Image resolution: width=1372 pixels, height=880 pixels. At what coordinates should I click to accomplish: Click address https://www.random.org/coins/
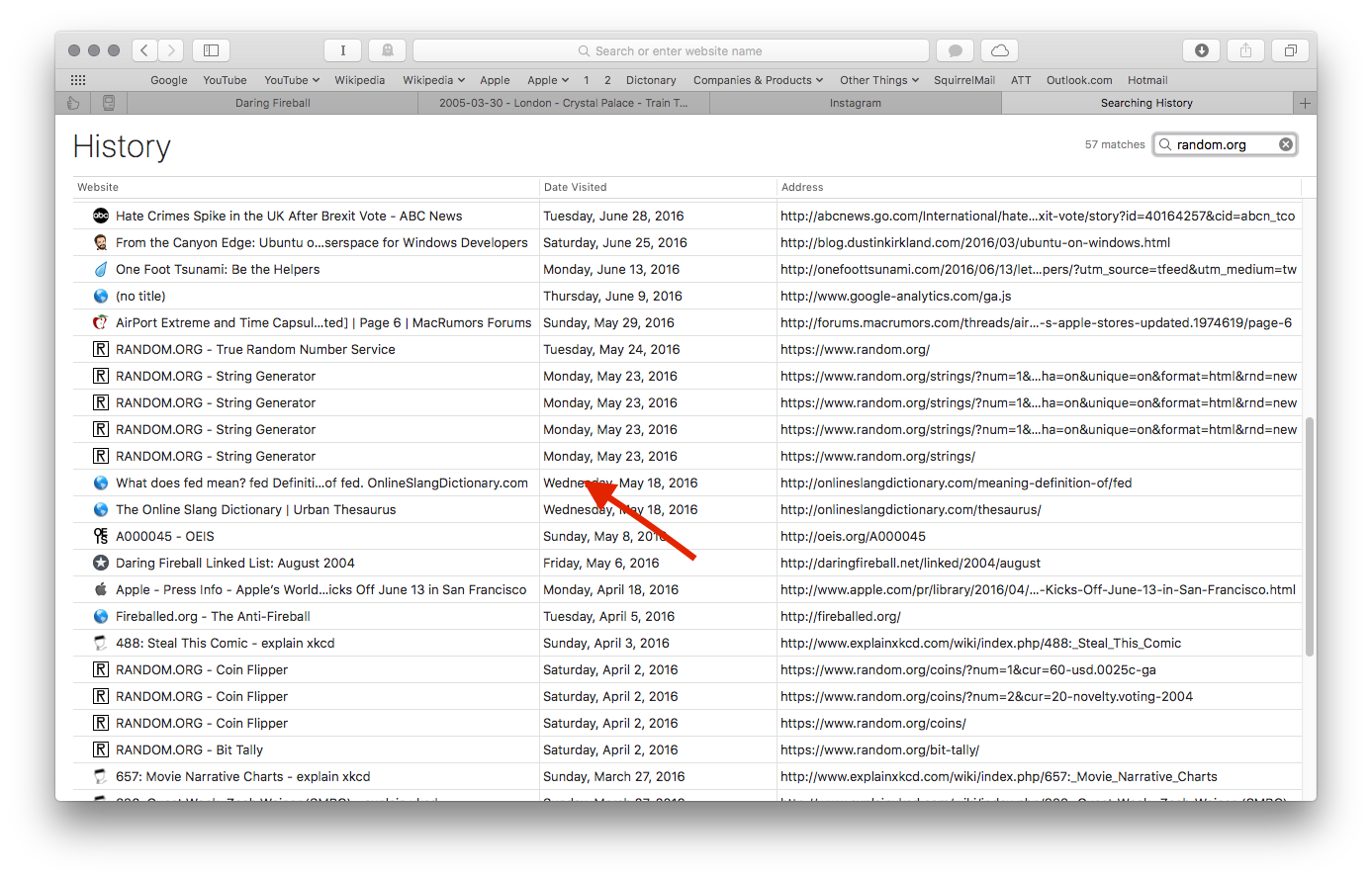(872, 723)
